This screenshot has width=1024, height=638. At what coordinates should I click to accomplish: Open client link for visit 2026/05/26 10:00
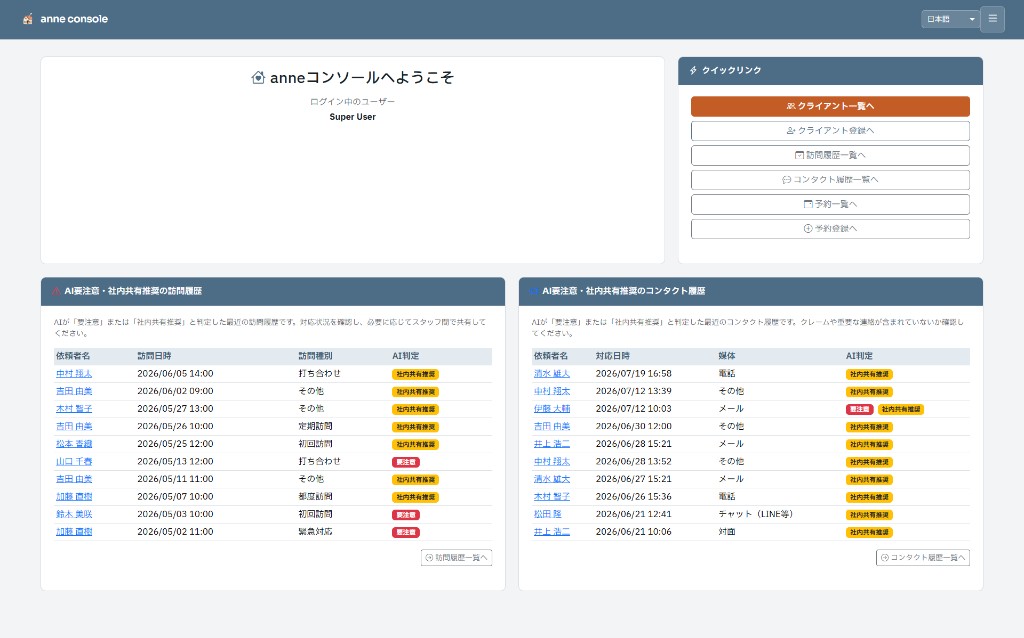coord(74,426)
